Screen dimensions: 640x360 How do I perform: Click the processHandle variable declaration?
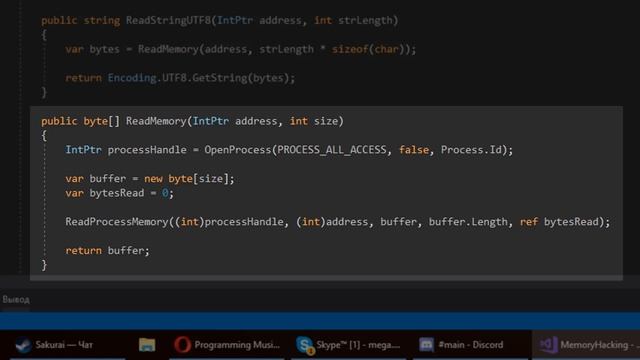pyautogui.click(x=147, y=150)
